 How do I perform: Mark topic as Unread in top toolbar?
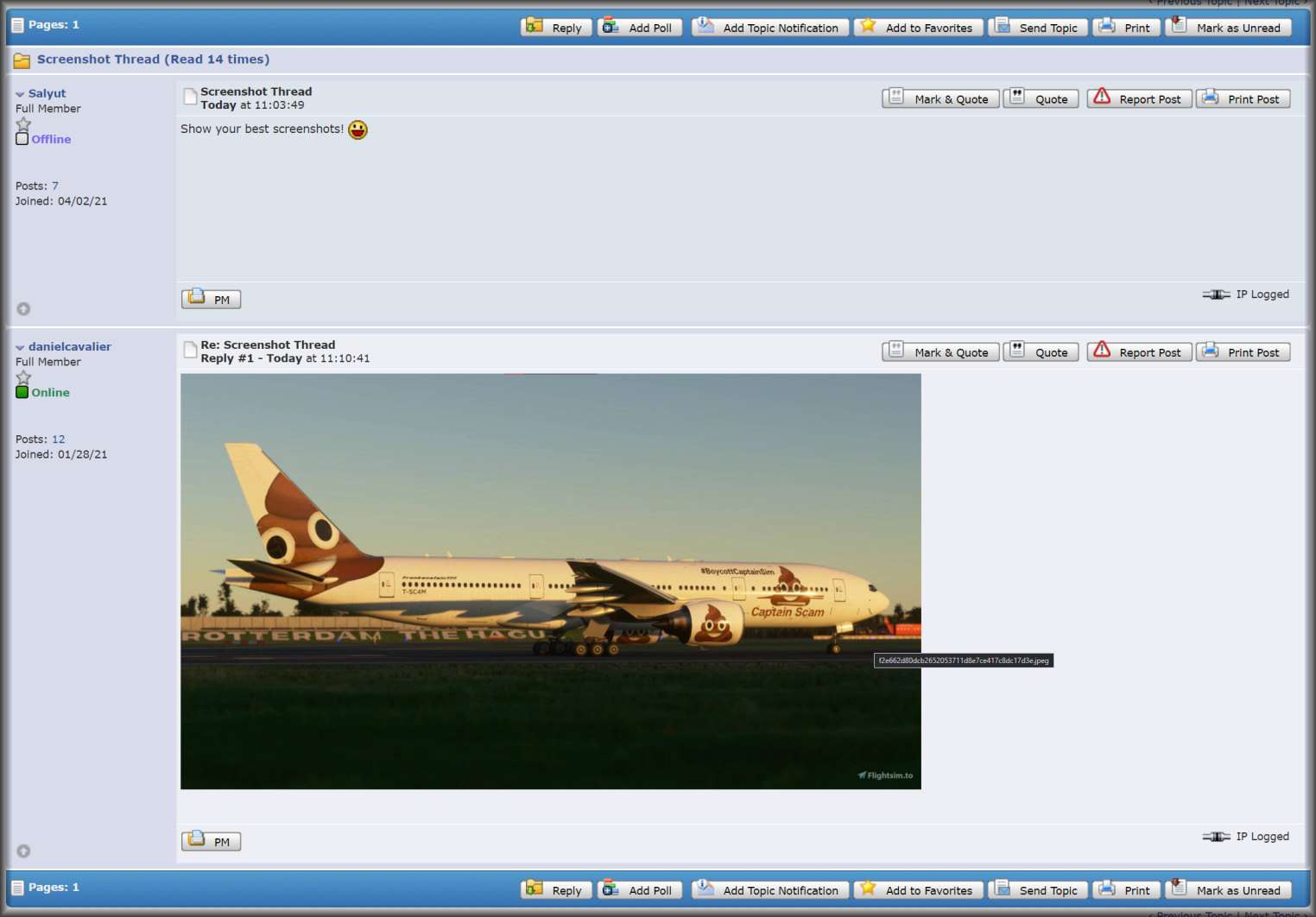click(1228, 28)
